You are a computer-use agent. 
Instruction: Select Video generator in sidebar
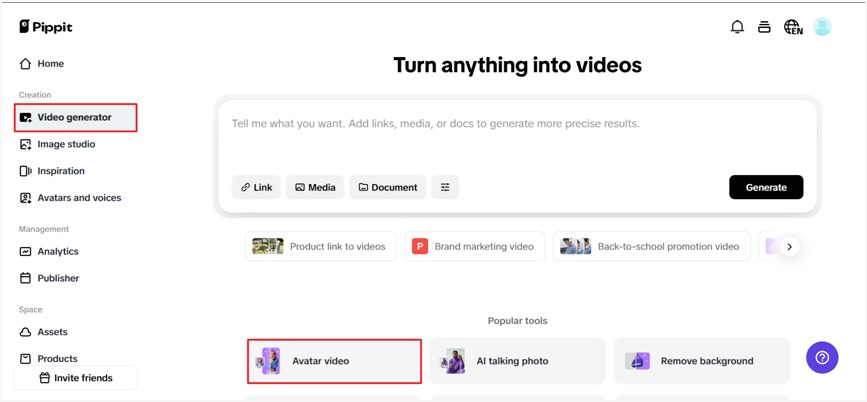tap(74, 117)
